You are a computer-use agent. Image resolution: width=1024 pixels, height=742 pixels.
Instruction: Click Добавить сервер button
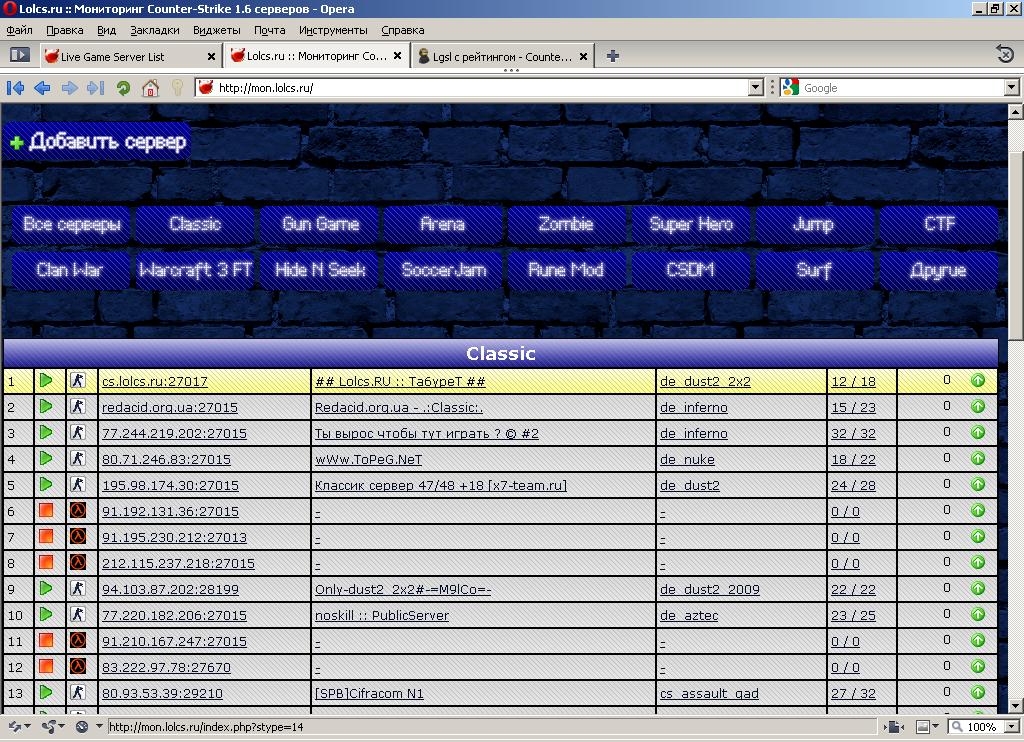click(x=98, y=141)
